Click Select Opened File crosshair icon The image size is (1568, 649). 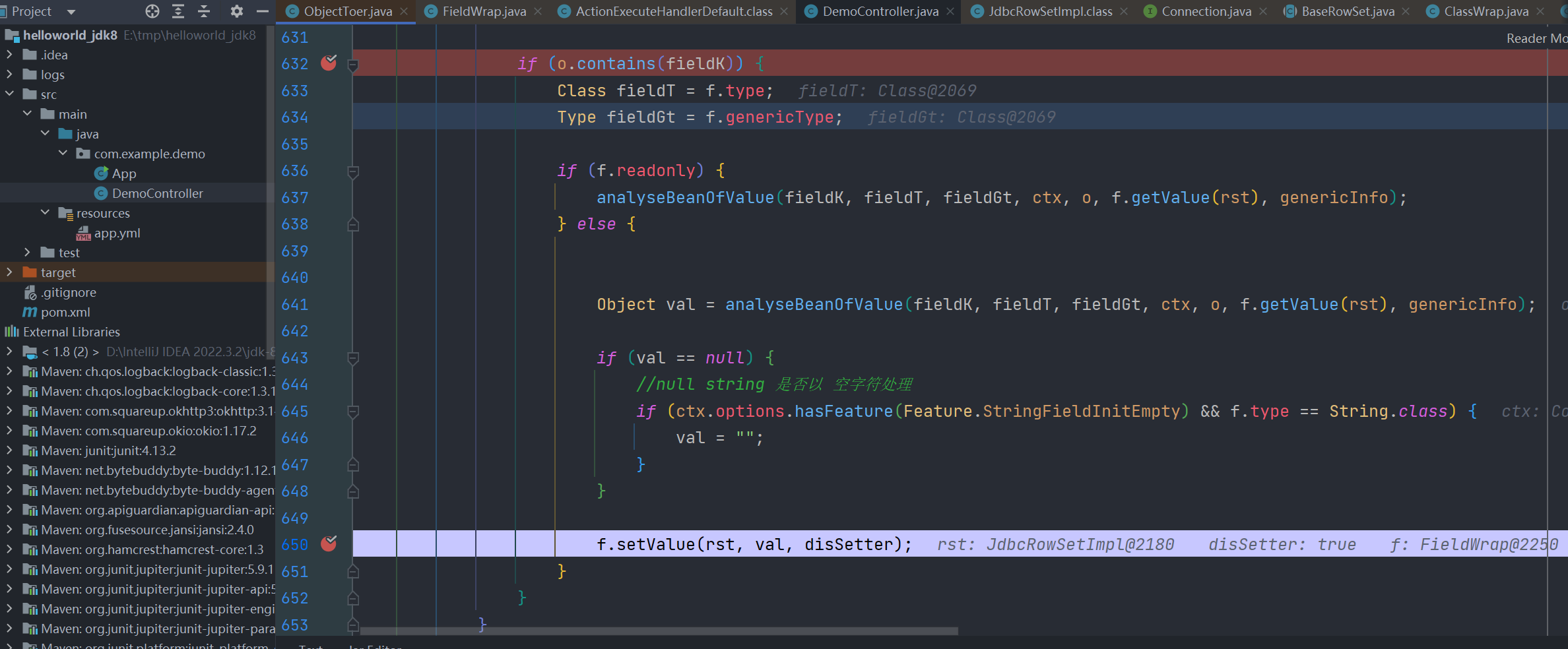point(152,11)
